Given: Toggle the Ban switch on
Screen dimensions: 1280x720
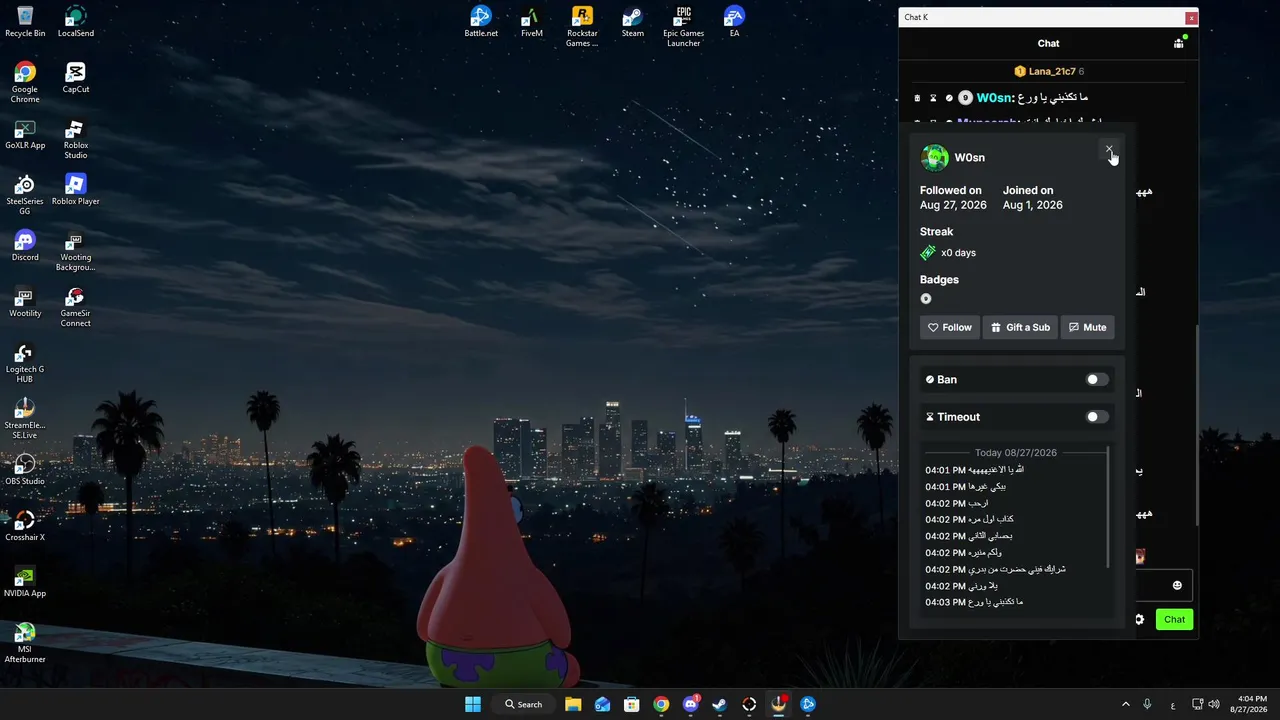Looking at the screenshot, I should 1097,380.
